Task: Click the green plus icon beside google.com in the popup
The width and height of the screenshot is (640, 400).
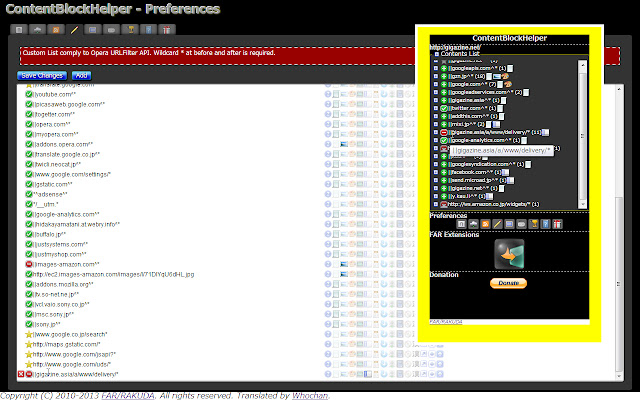Action: [x=444, y=84]
